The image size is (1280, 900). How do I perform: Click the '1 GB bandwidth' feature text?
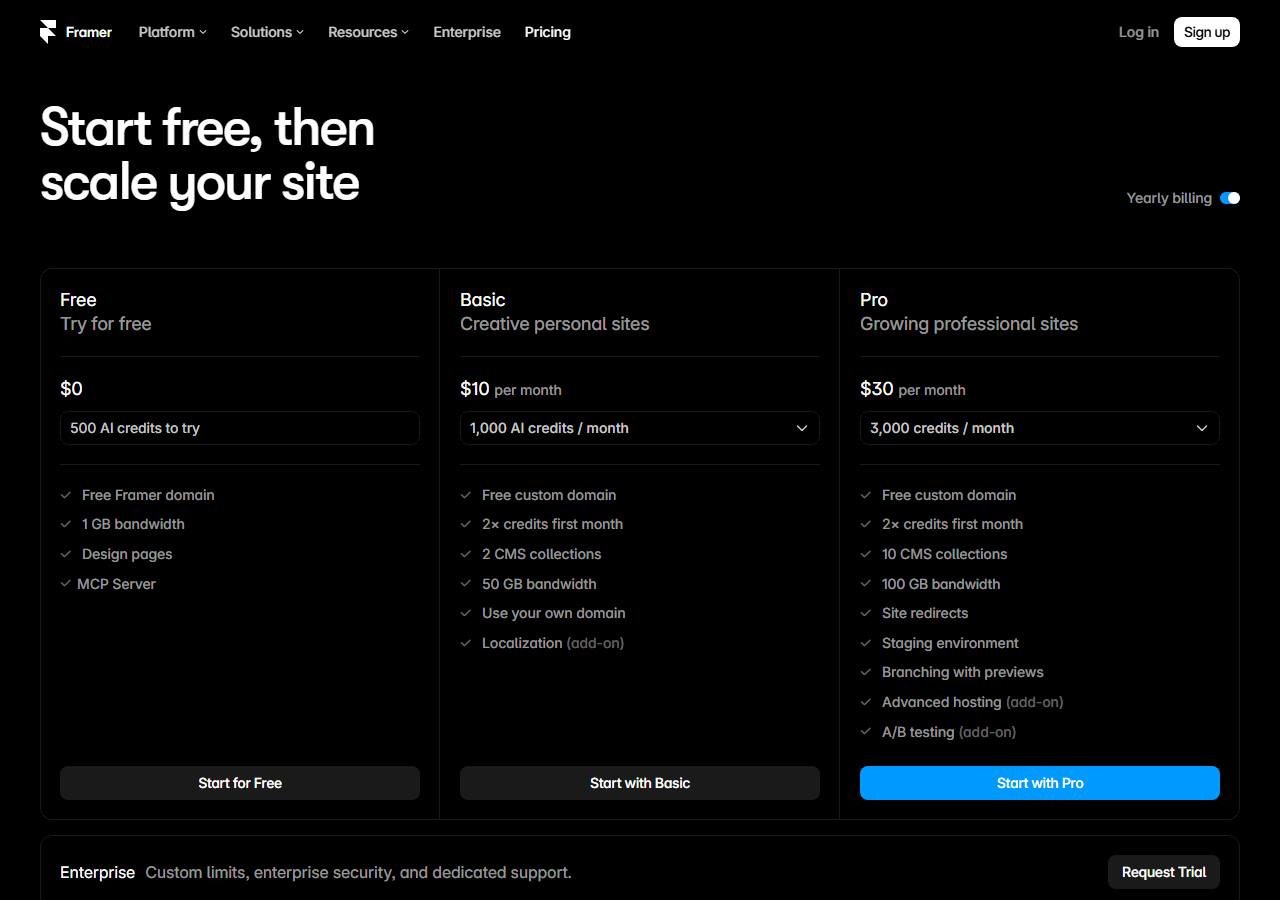133,524
